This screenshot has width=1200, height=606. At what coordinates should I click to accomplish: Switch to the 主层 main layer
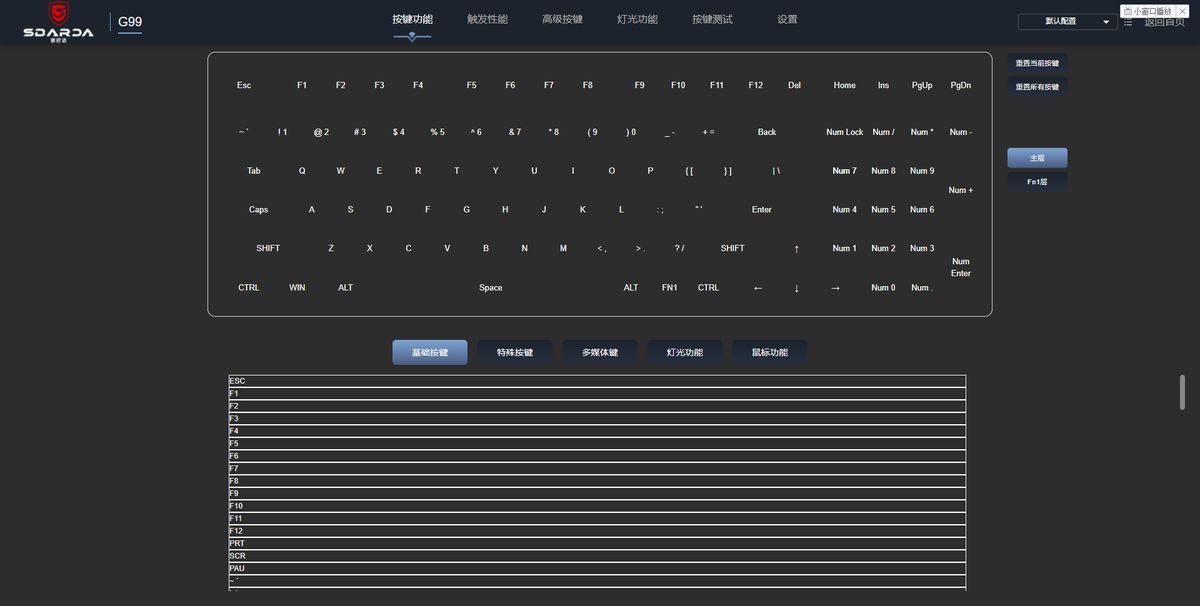[x=1037, y=158]
